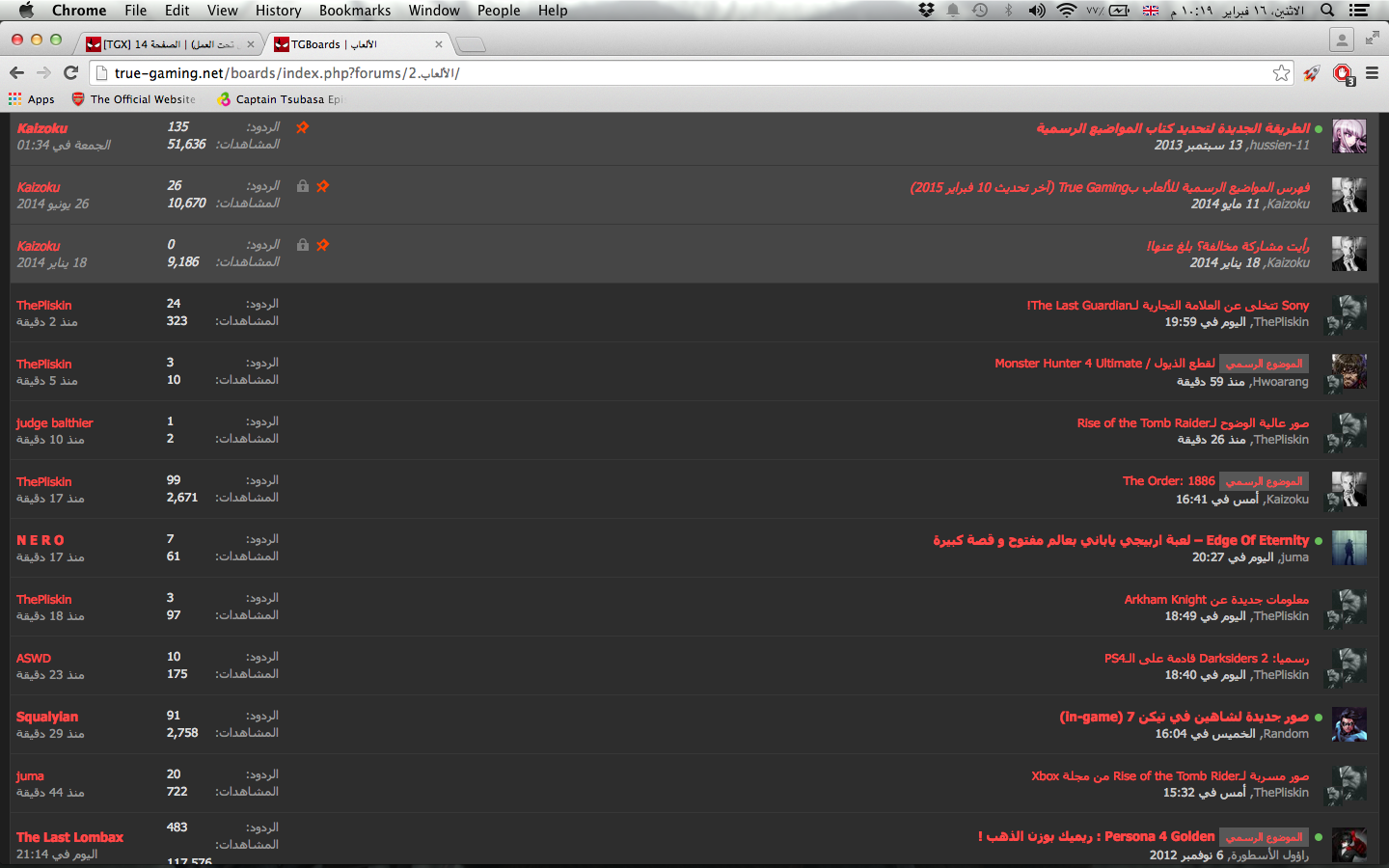The height and width of the screenshot is (868, 1389).
Task: Open the rocket extension icon in the toolbar
Action: coord(1312,72)
